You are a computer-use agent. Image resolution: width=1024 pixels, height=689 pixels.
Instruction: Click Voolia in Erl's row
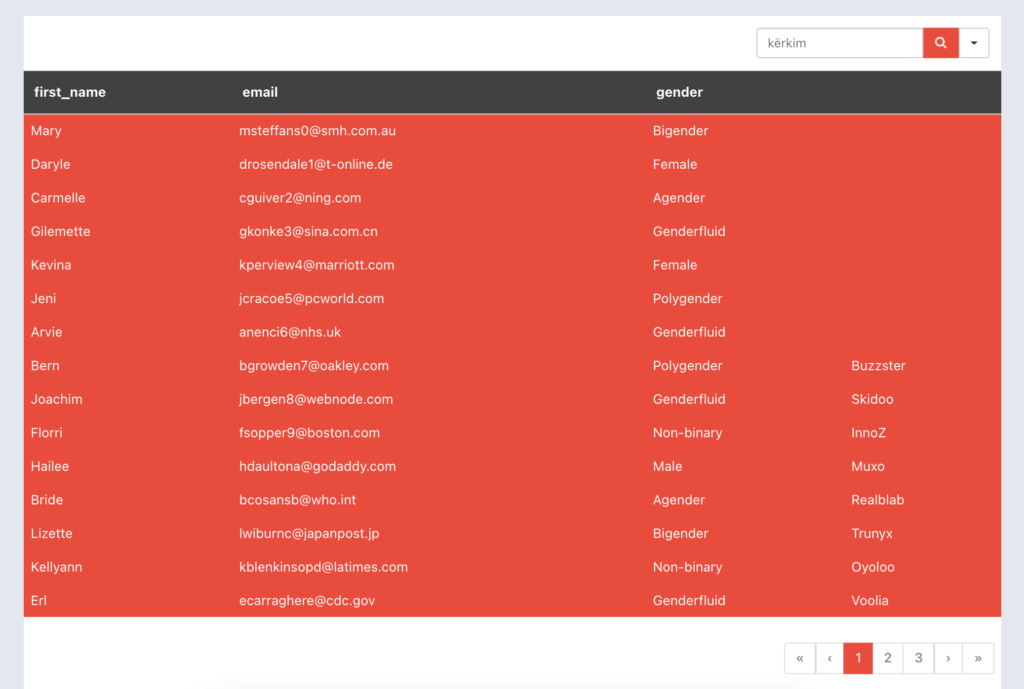point(869,601)
